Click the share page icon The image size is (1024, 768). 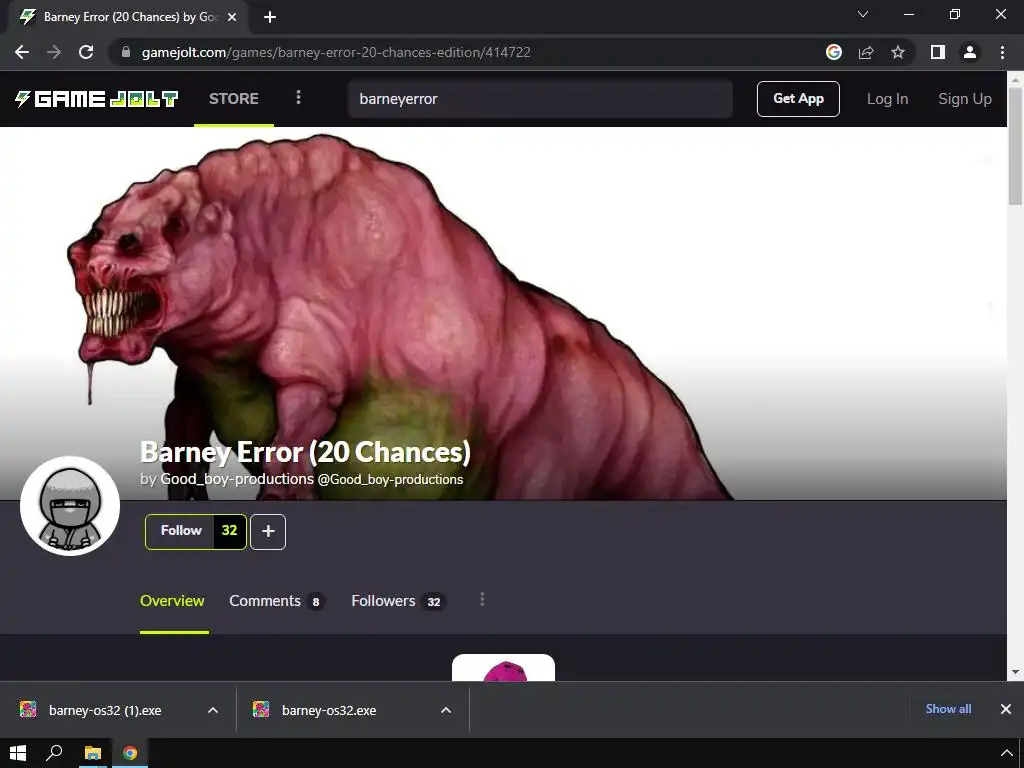(866, 52)
